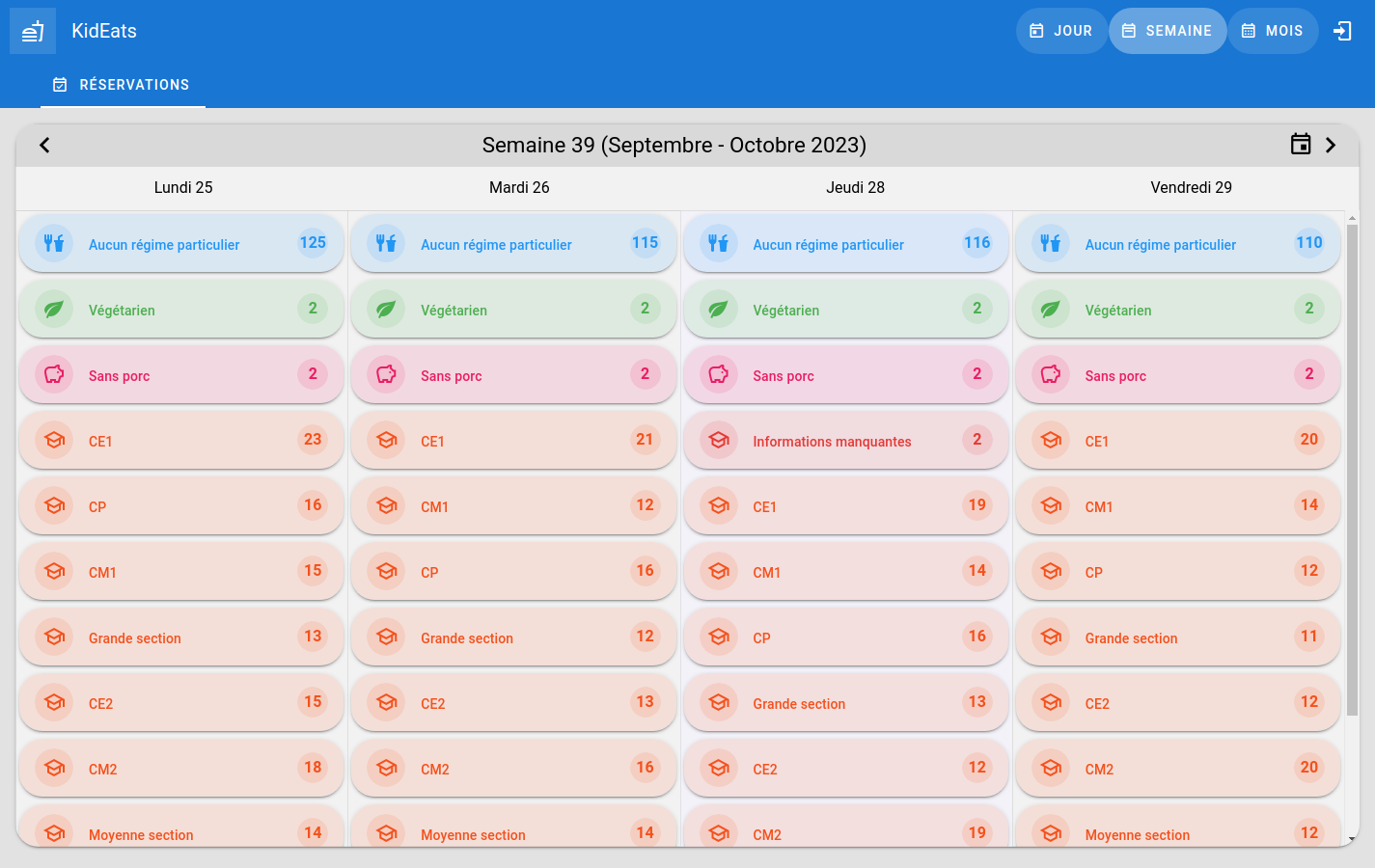Open the RÉSERVATIONS tab

(x=123, y=85)
